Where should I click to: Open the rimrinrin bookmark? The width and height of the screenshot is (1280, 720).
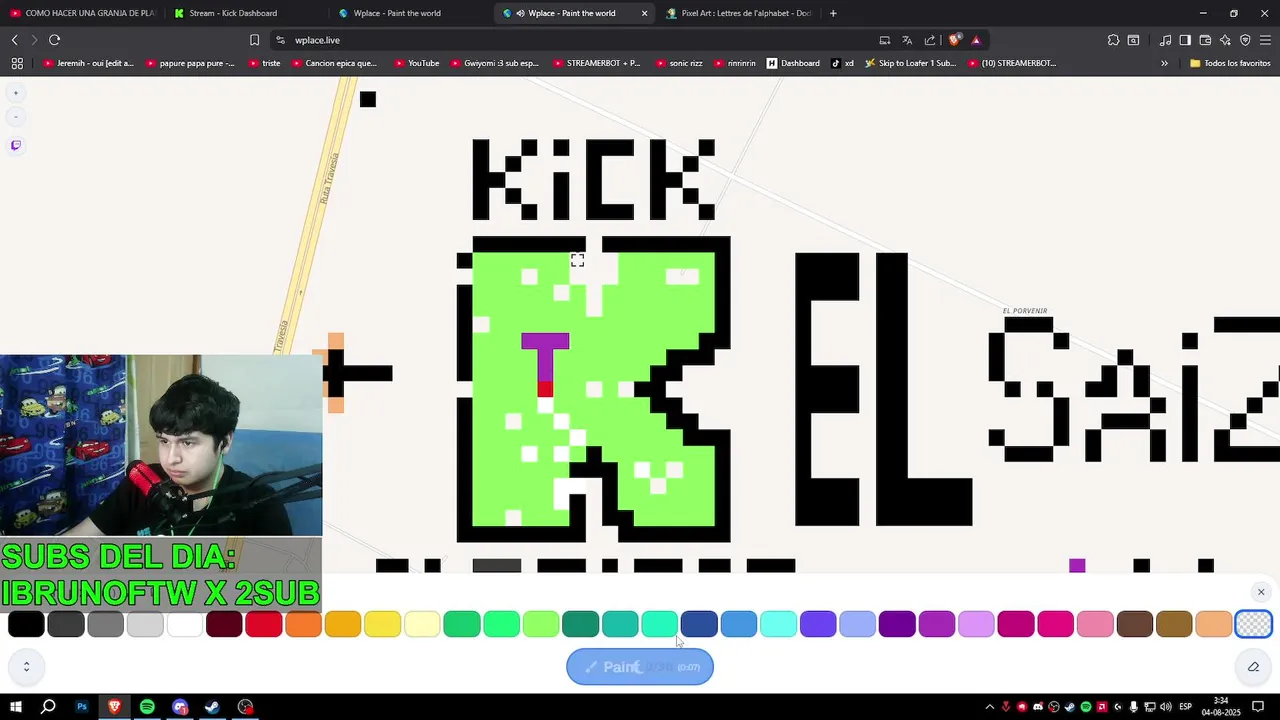(735, 63)
